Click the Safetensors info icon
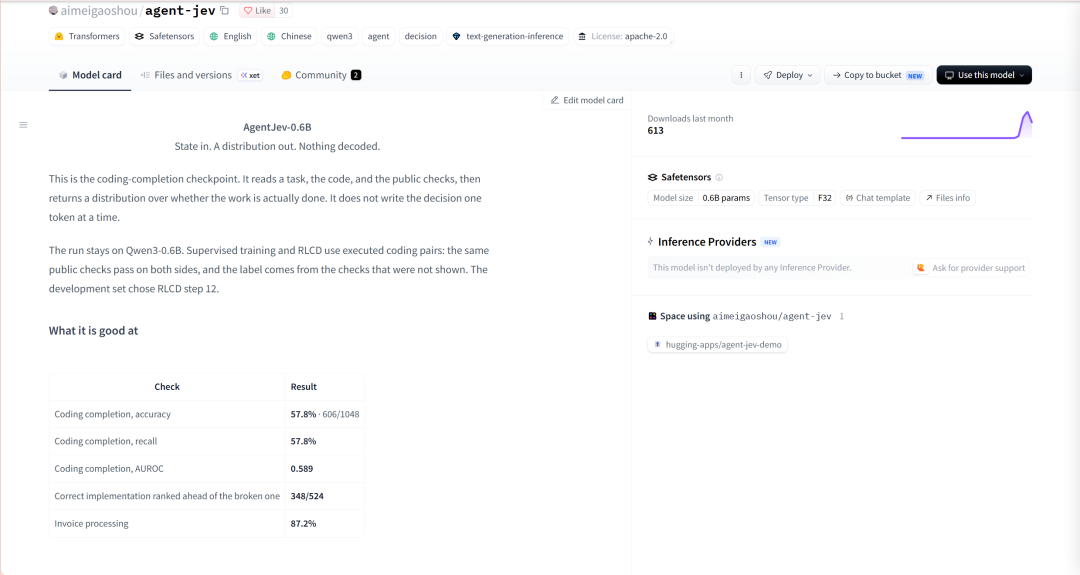 point(719,177)
